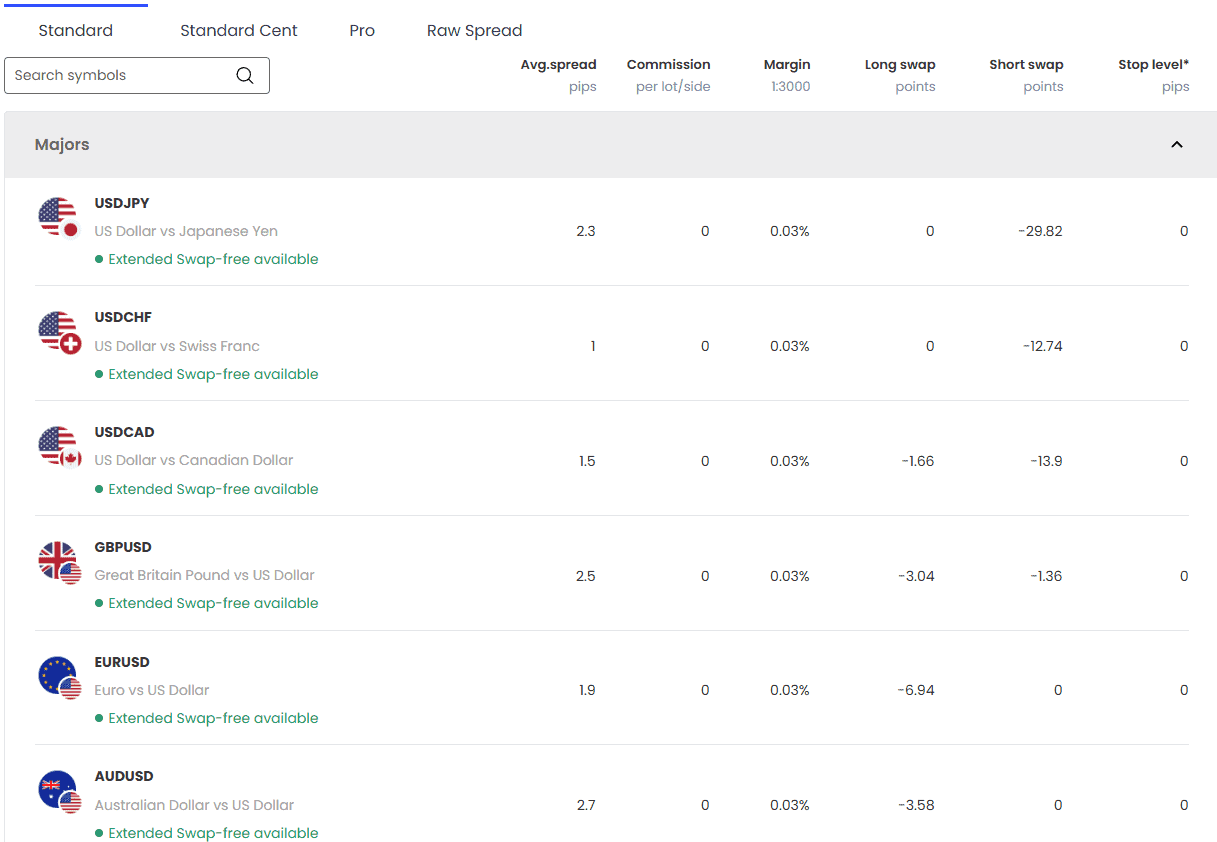Click AUDUSD average spread value 2.7
This screenshot has height=842, width=1217.
586,805
